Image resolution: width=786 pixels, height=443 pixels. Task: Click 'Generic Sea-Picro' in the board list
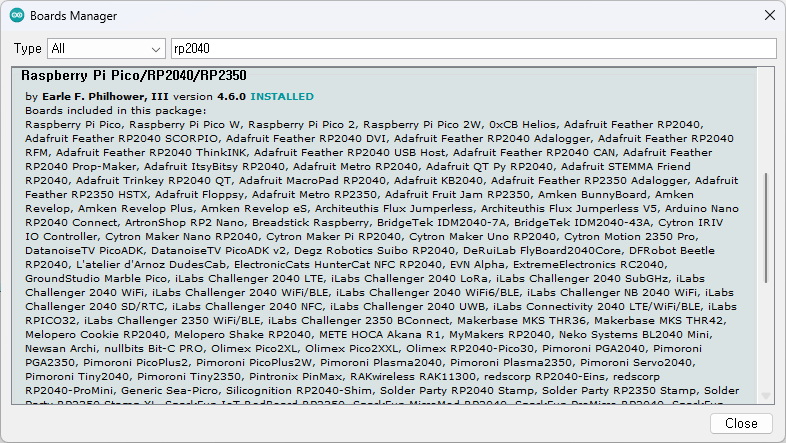pyautogui.click(x=169, y=390)
